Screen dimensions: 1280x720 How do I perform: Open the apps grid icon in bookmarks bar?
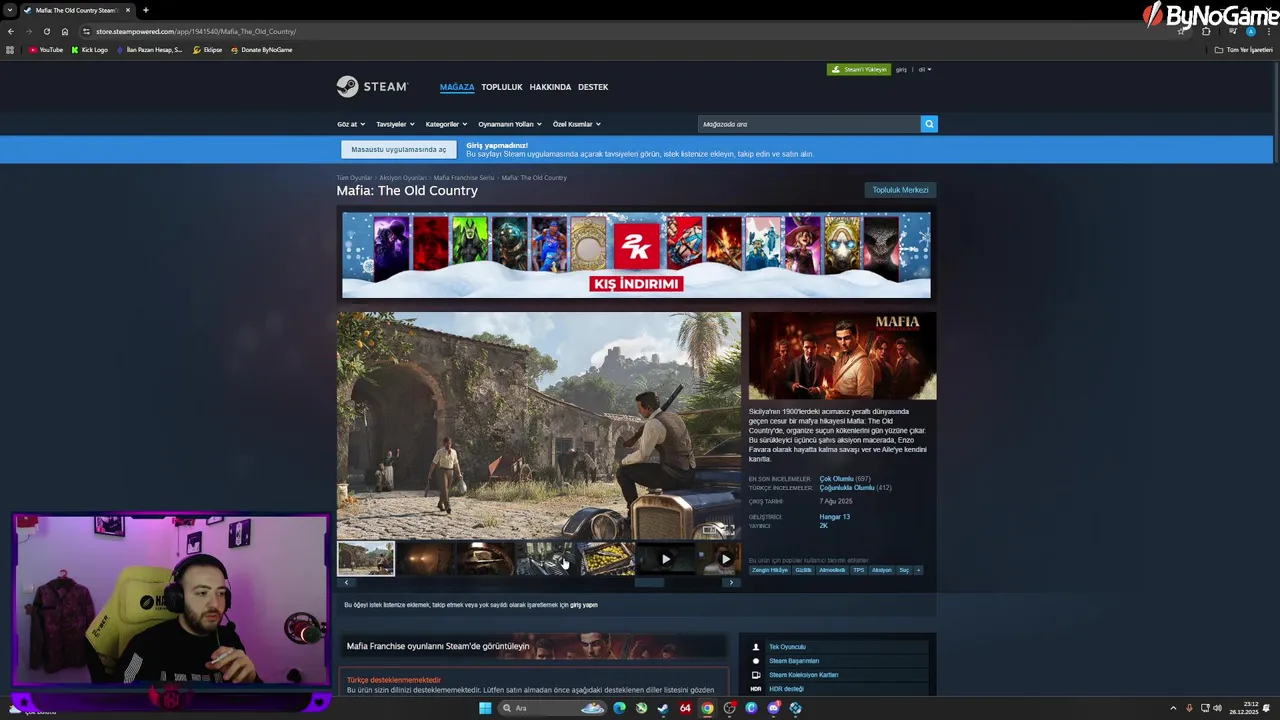tap(10, 50)
